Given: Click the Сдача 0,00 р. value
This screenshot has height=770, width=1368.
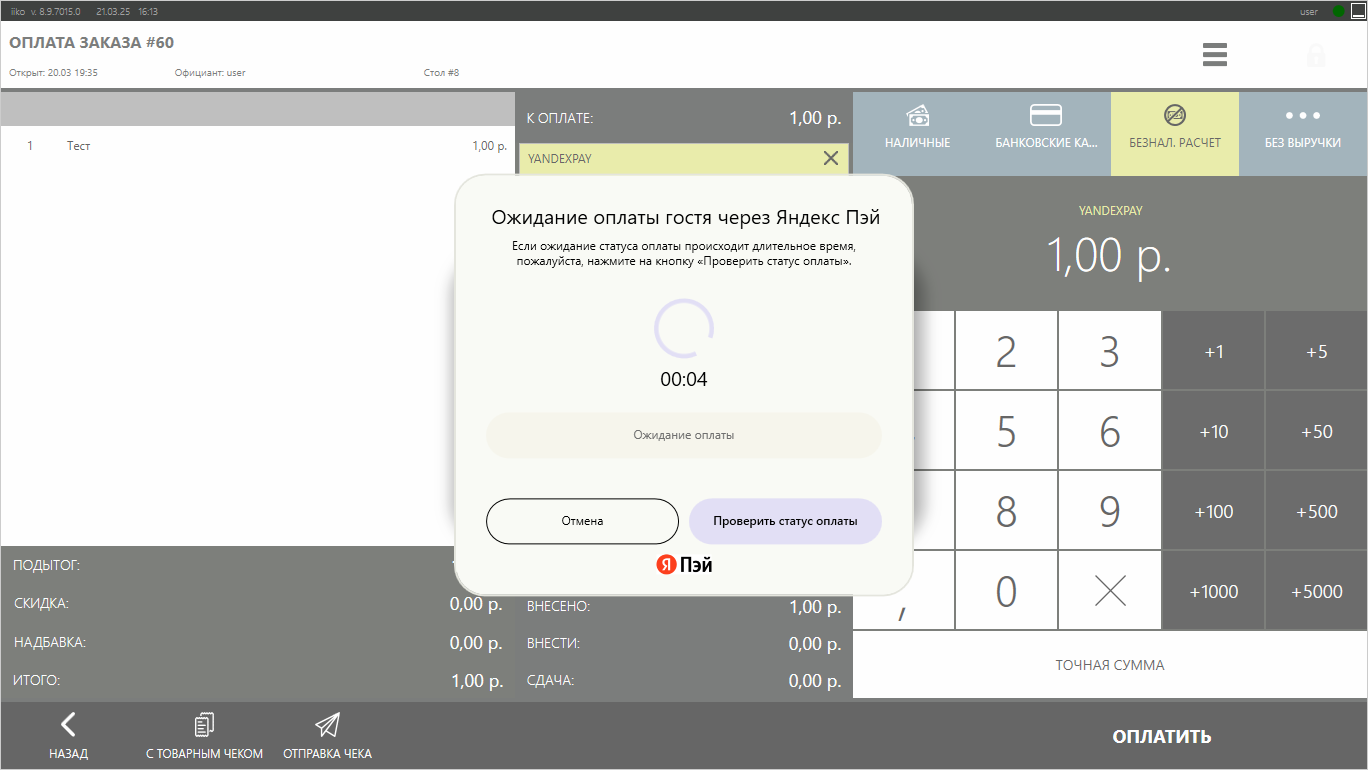Looking at the screenshot, I should (815, 681).
